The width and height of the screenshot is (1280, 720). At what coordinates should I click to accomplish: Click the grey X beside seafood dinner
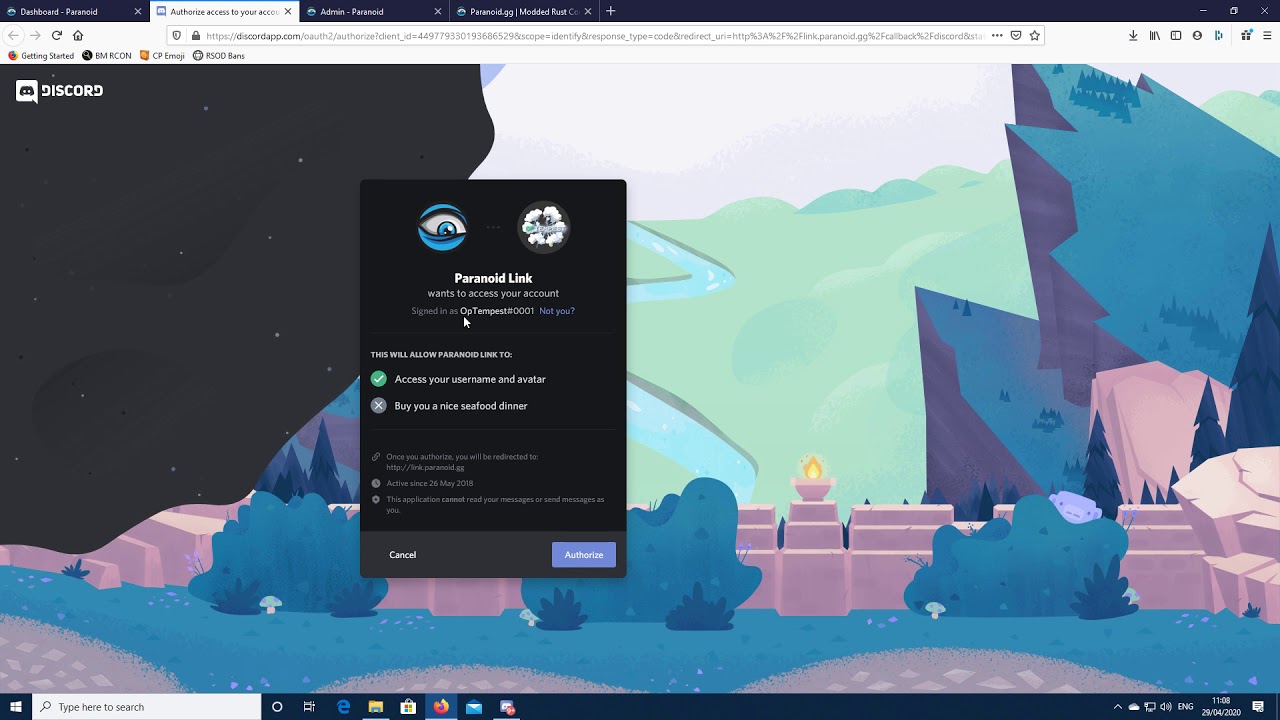tap(378, 406)
